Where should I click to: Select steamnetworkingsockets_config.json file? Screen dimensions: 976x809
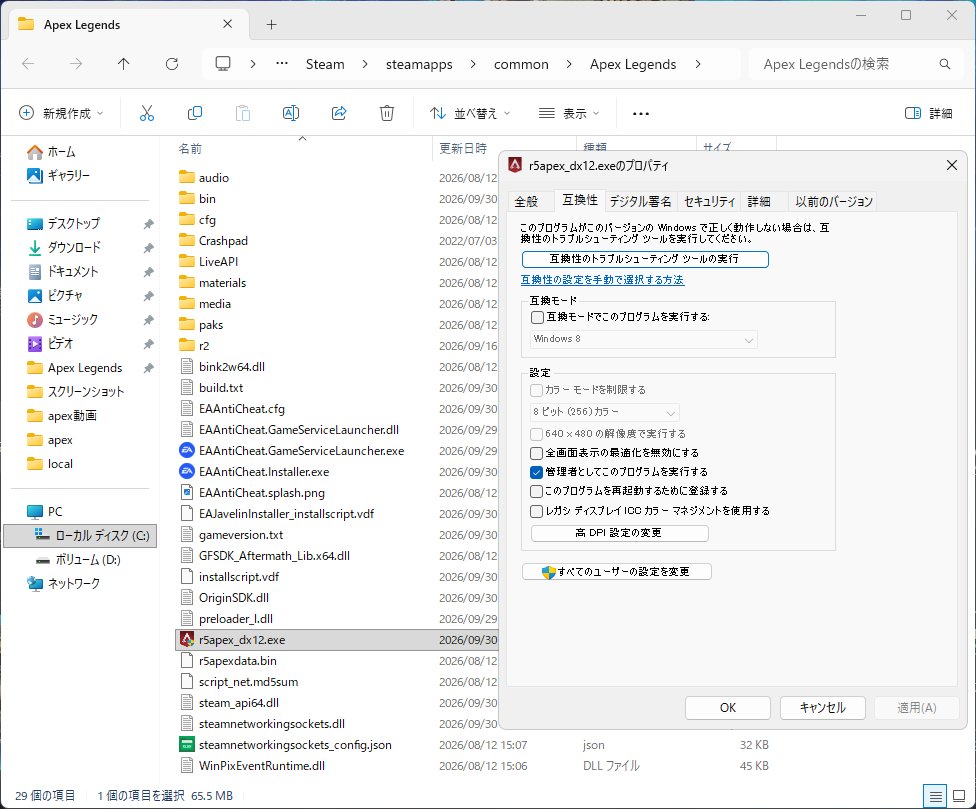[285, 745]
